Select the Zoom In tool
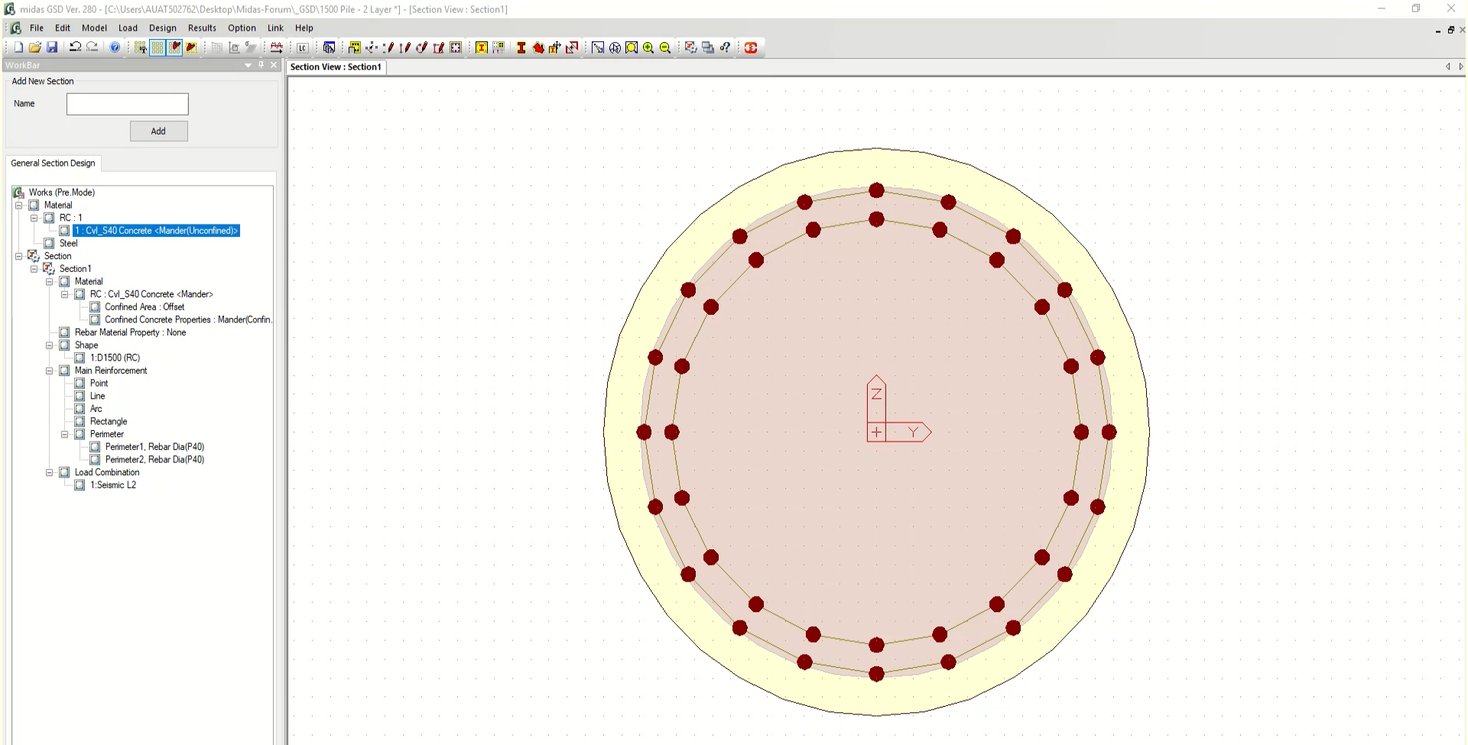 [x=648, y=47]
